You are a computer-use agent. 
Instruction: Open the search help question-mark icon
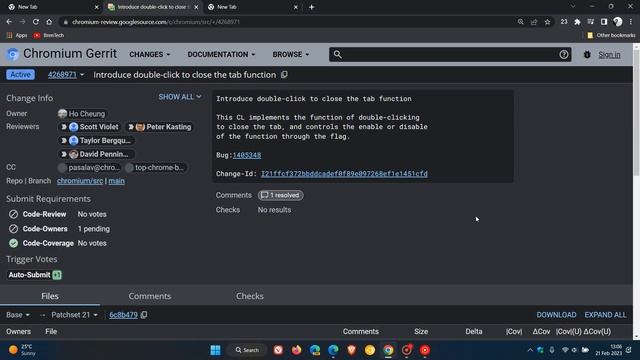tap(564, 54)
